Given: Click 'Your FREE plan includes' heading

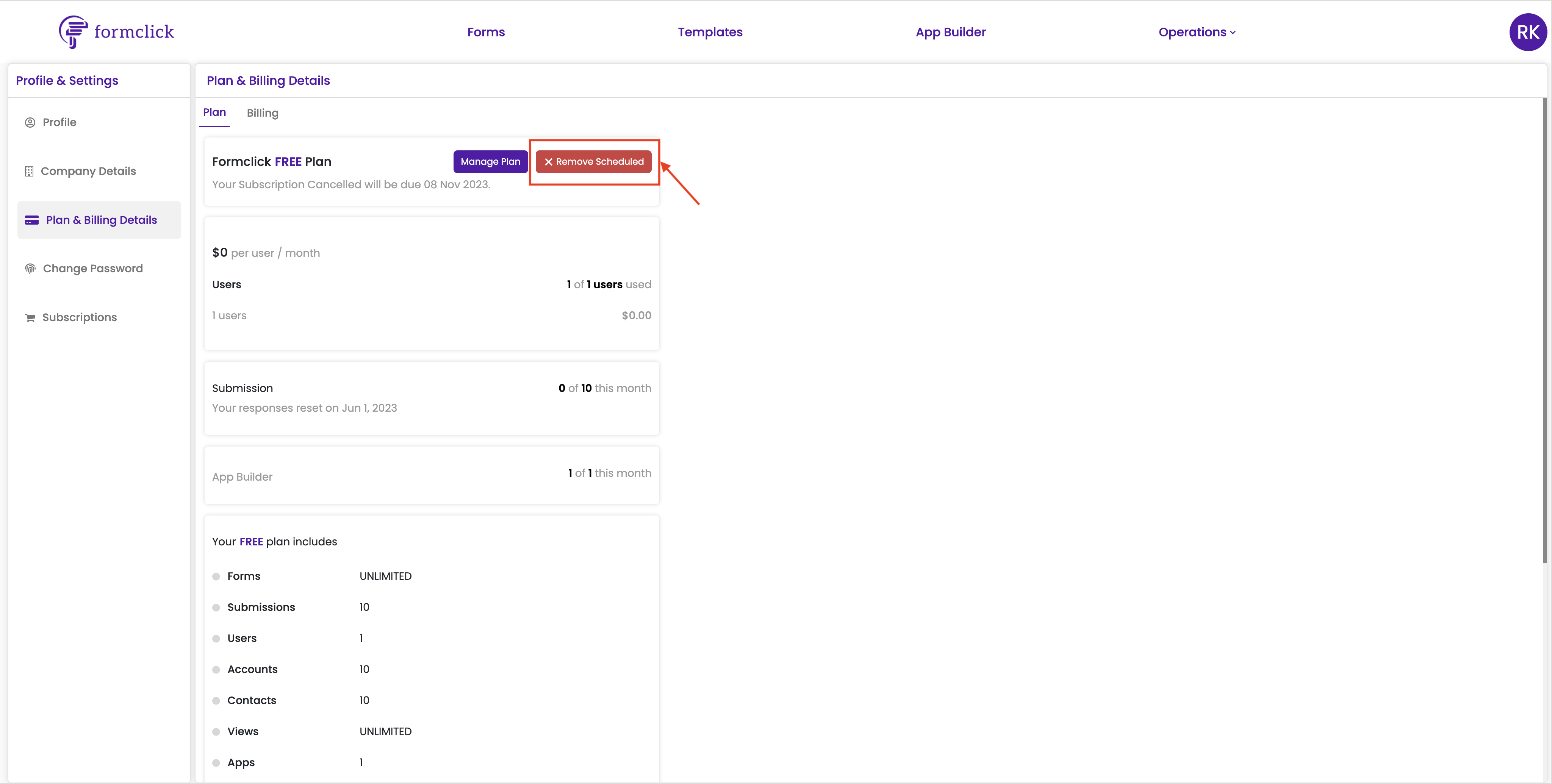Looking at the screenshot, I should [275, 541].
